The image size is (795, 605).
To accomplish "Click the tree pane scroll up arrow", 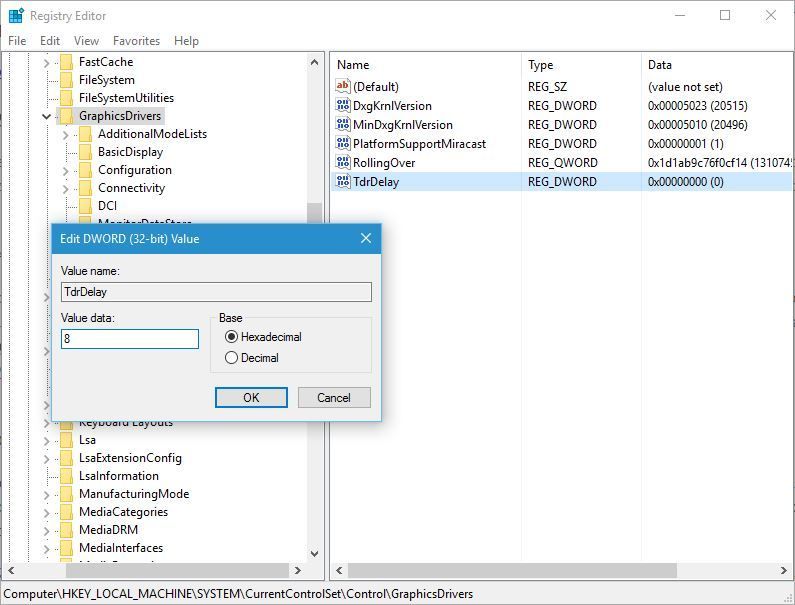I will click(x=314, y=62).
